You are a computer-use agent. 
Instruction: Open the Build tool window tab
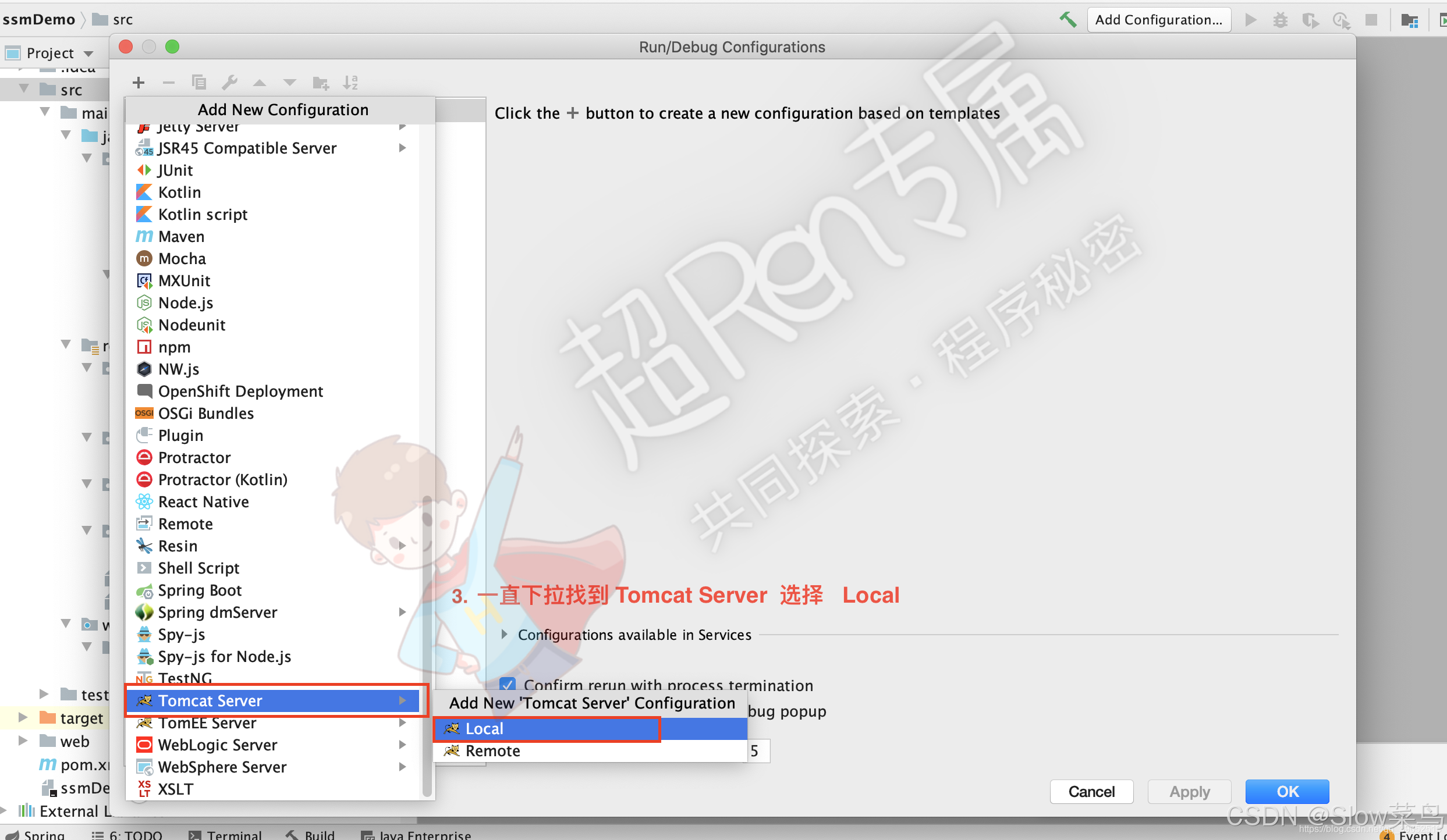310,834
